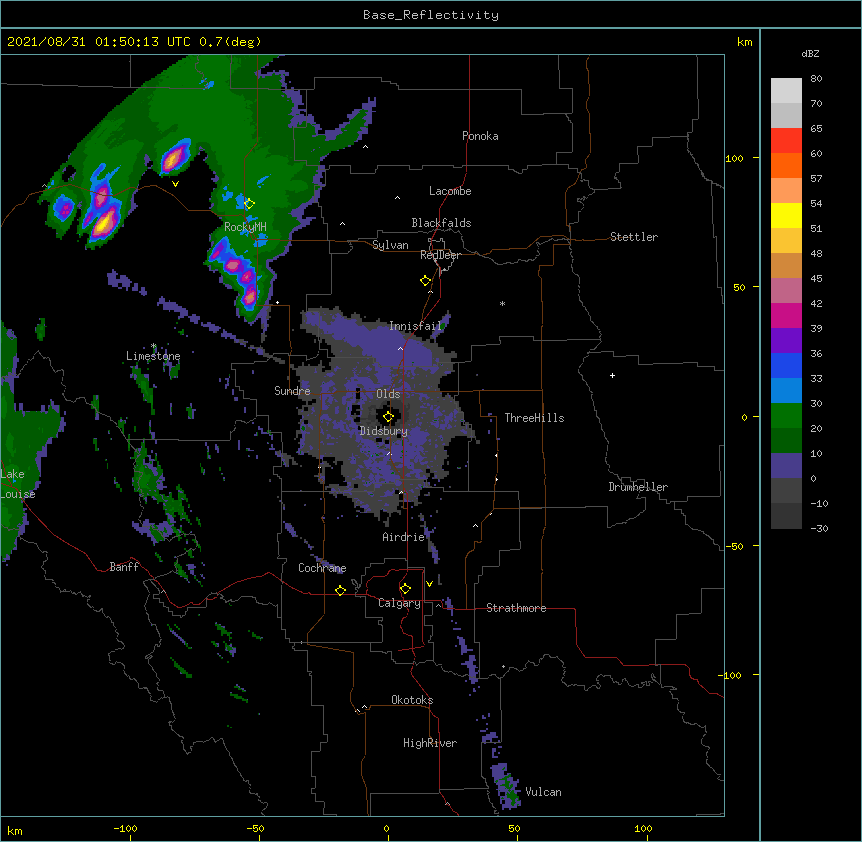Click the Vulcan label
Viewport: 862px width, 842px height.
(543, 792)
